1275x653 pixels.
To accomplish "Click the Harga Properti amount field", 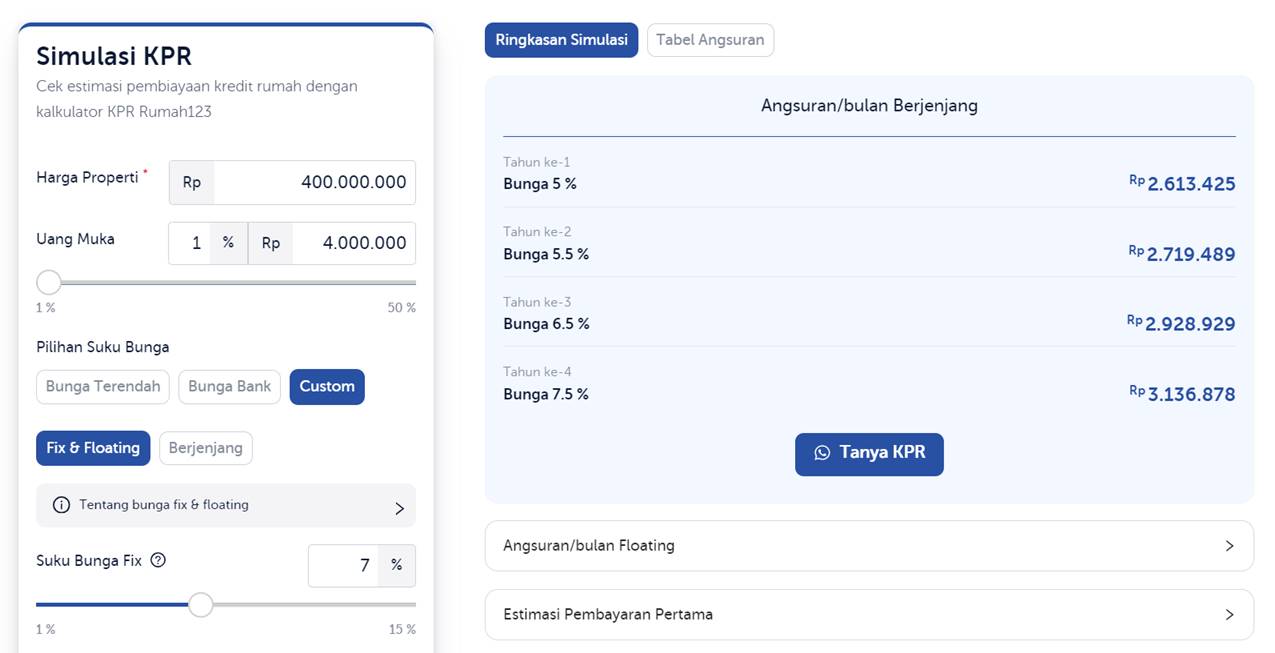I will pos(330,182).
